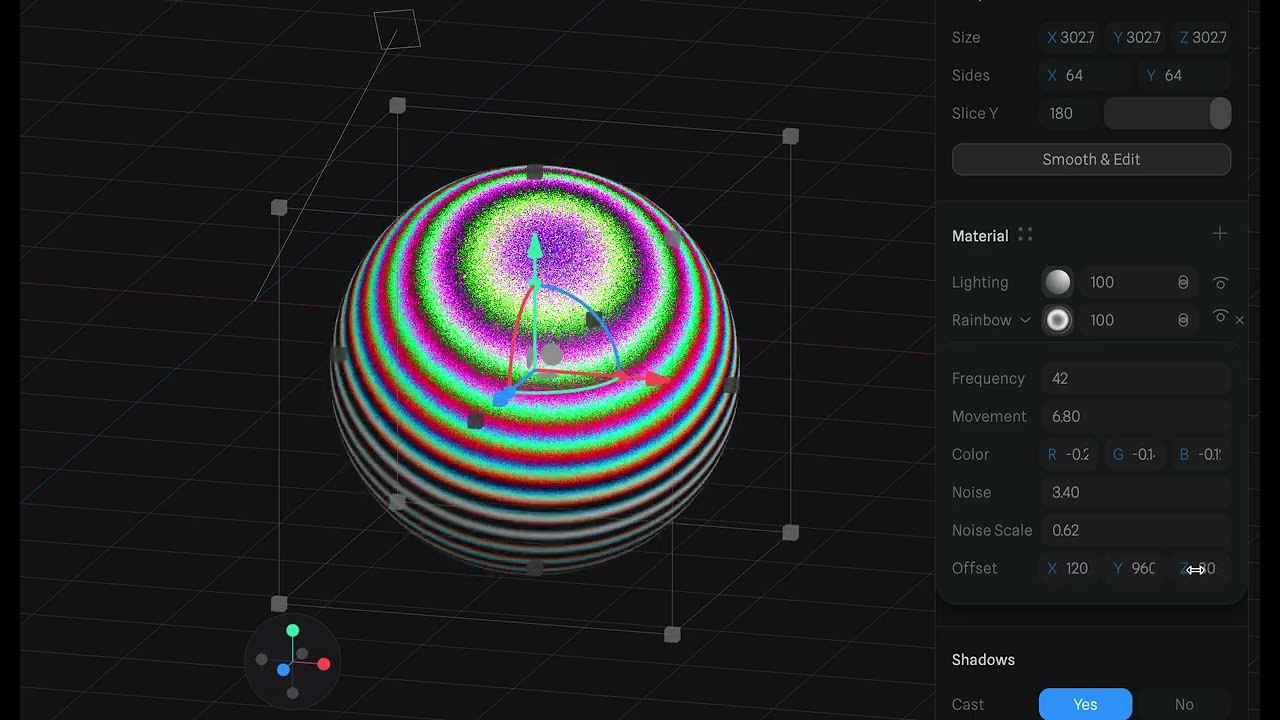
Task: Click the Smooth & Edit button
Action: click(1091, 159)
